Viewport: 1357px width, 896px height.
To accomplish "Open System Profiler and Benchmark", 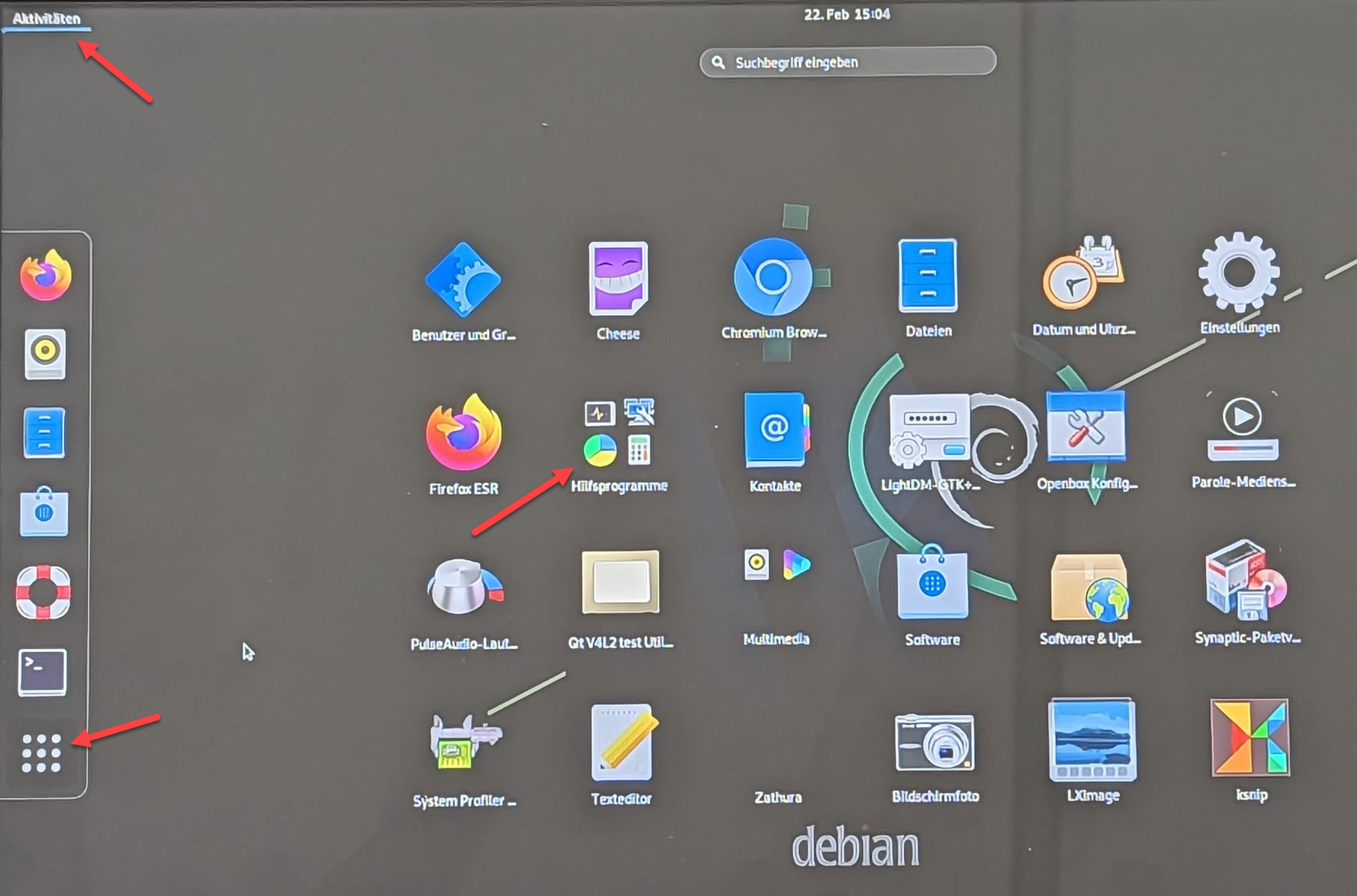I will point(464,760).
